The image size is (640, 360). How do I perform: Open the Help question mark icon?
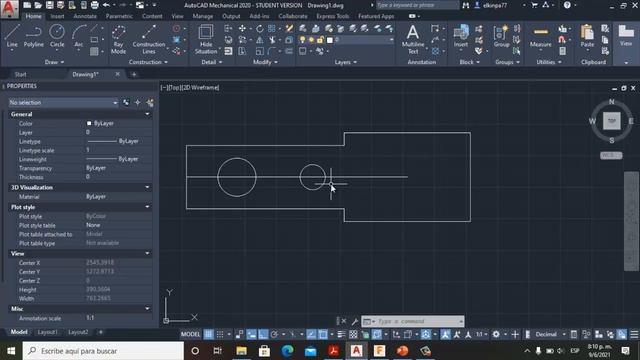pos(567,5)
